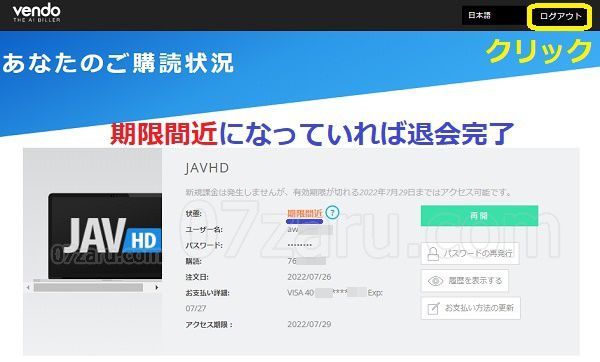Screen dimensions: 600x362
Task: Click the green 再開 resume button
Action: tap(479, 216)
